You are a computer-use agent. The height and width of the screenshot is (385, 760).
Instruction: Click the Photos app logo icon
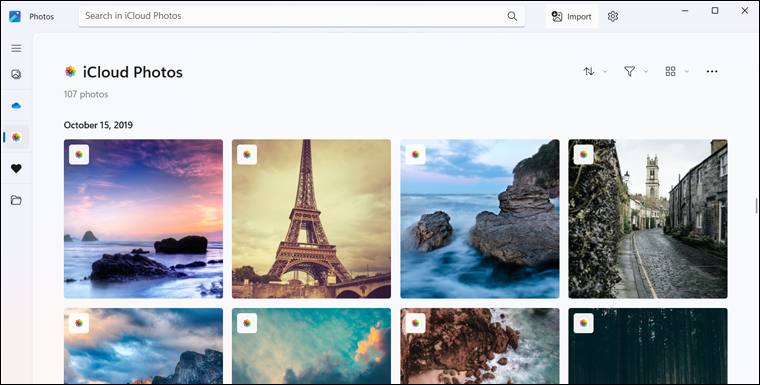pos(15,16)
